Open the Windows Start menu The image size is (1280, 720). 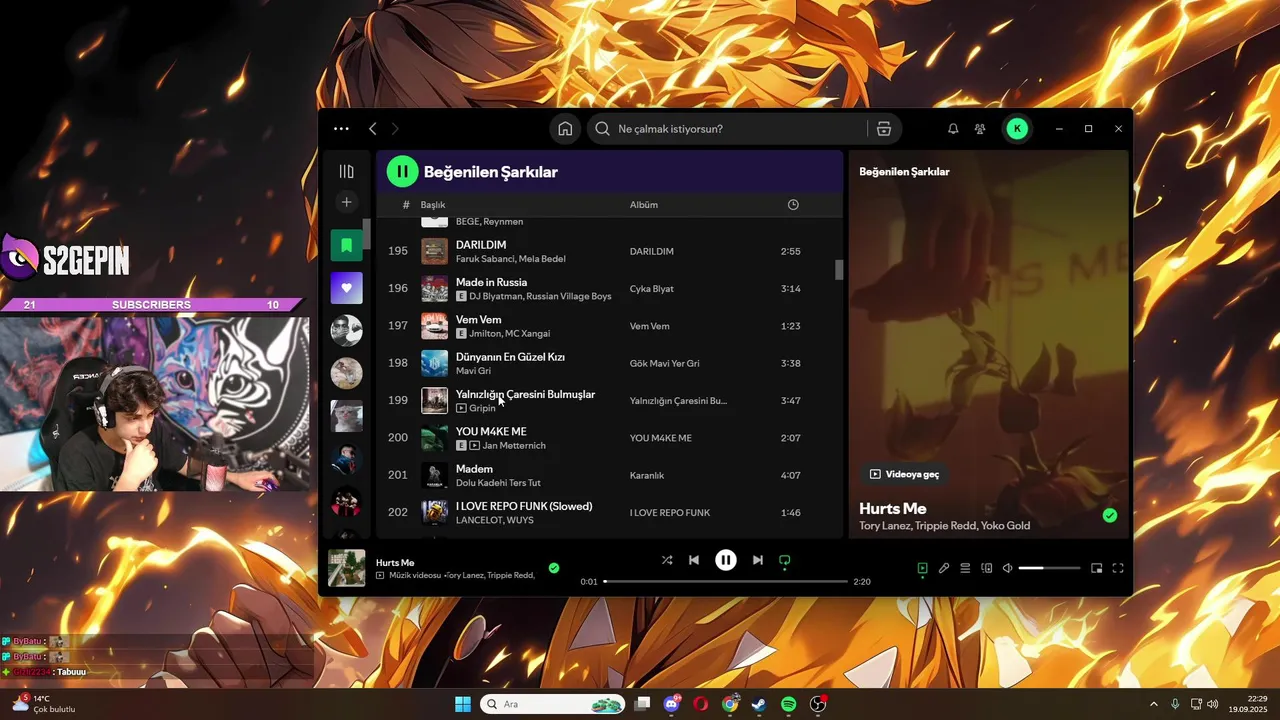[x=463, y=704]
